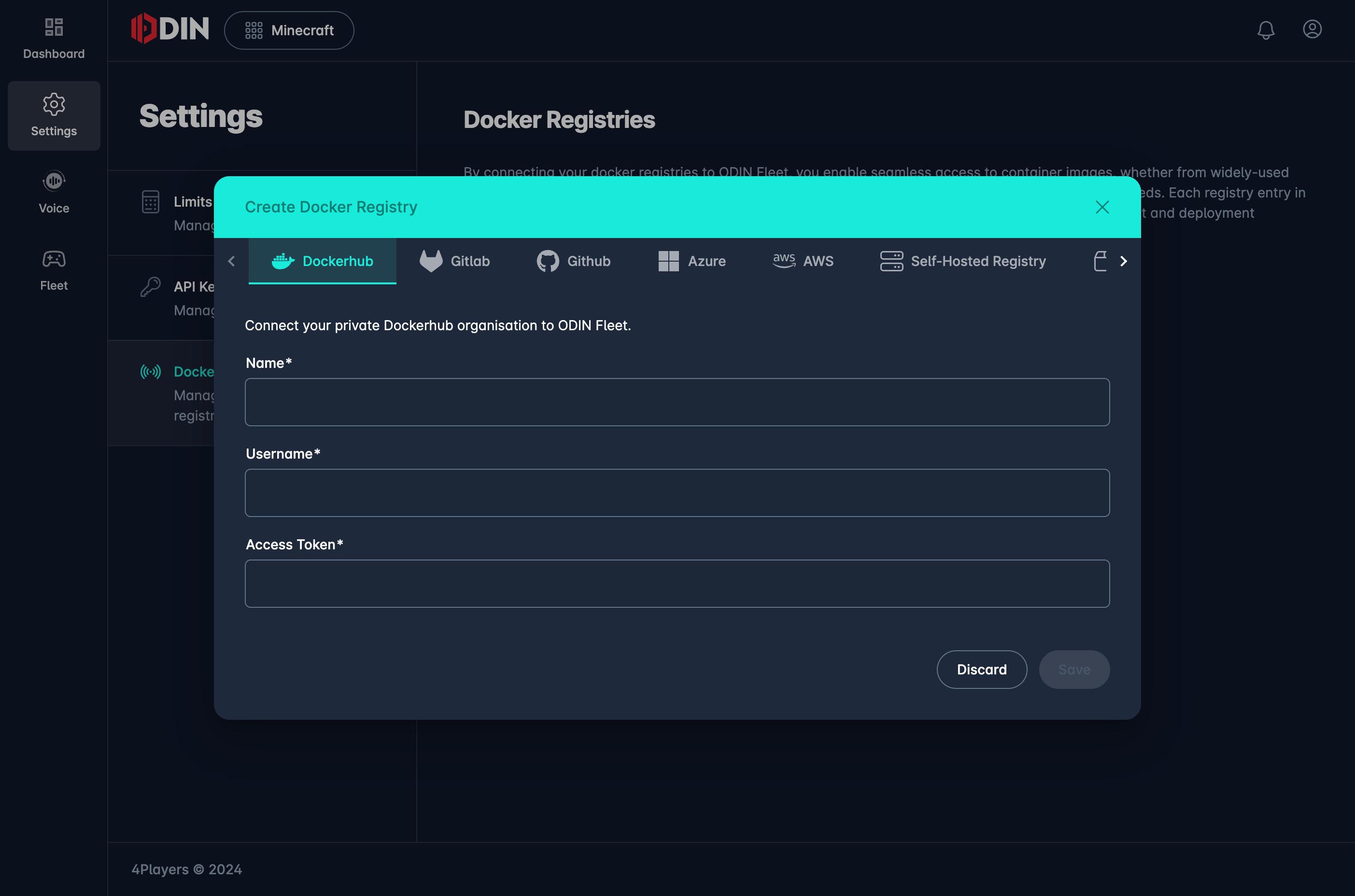1355x896 pixels.
Task: Click the Gitlab fox icon
Action: [x=431, y=261]
